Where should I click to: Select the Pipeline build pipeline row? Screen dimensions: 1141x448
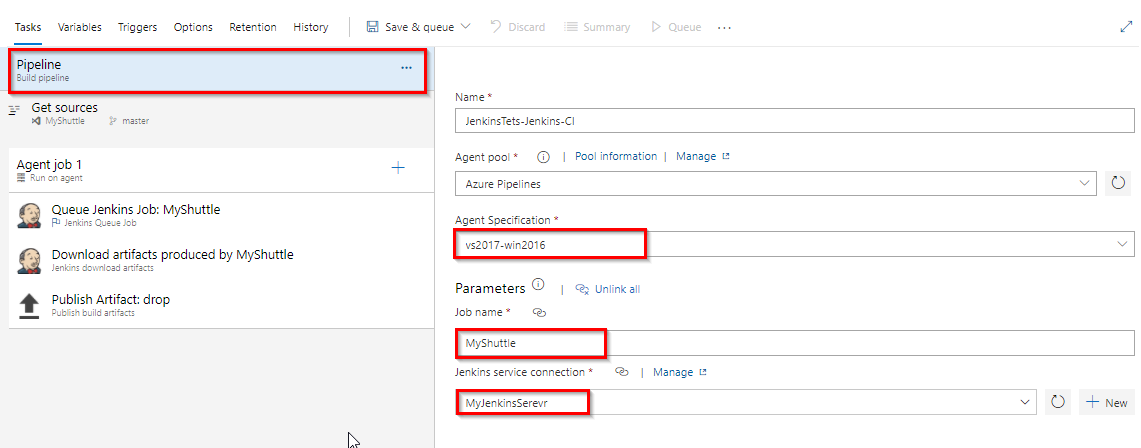click(x=218, y=71)
